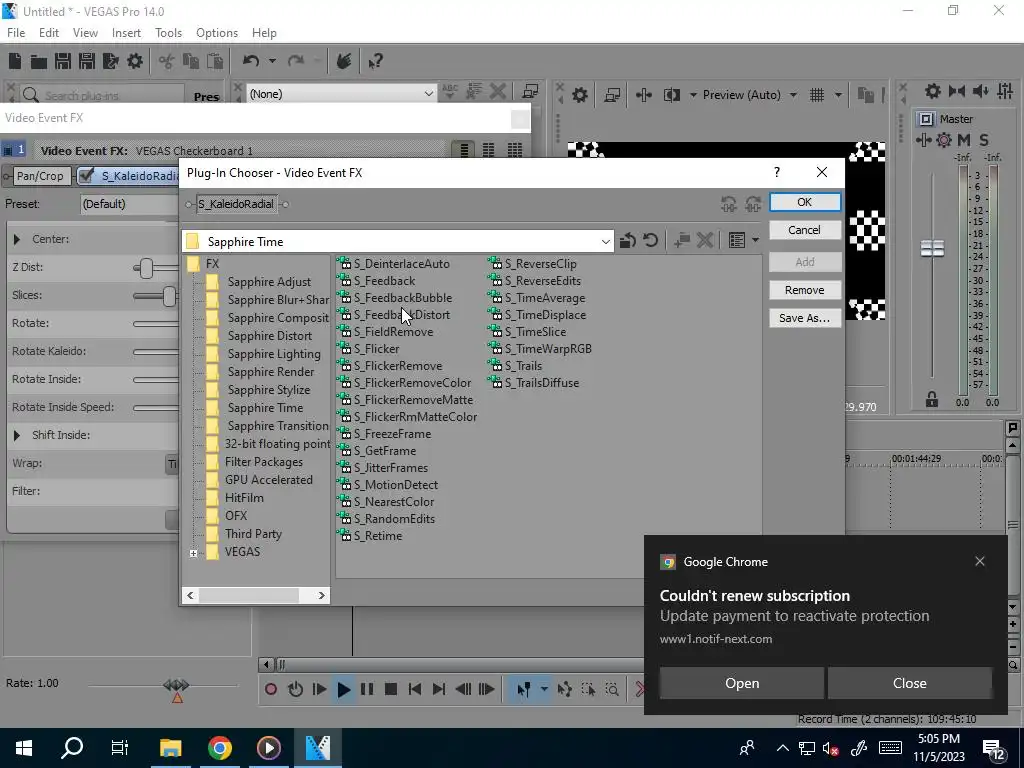Toggle Master bus Mute (M)
The width and height of the screenshot is (1024, 768).
coord(963,140)
